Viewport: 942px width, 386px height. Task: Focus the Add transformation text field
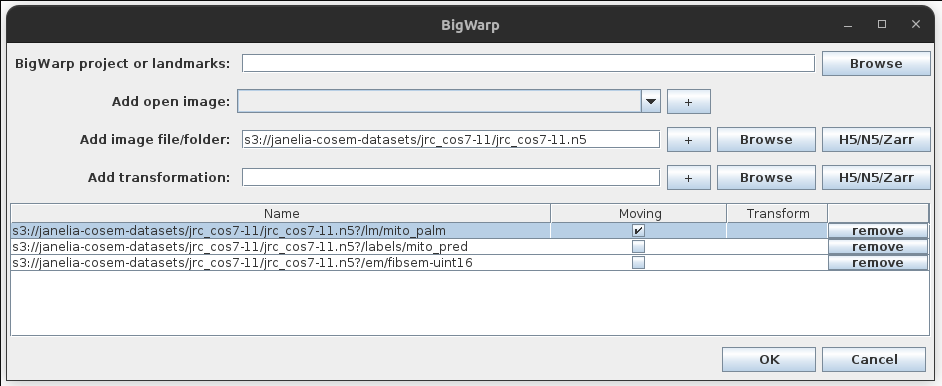pyautogui.click(x=451, y=178)
